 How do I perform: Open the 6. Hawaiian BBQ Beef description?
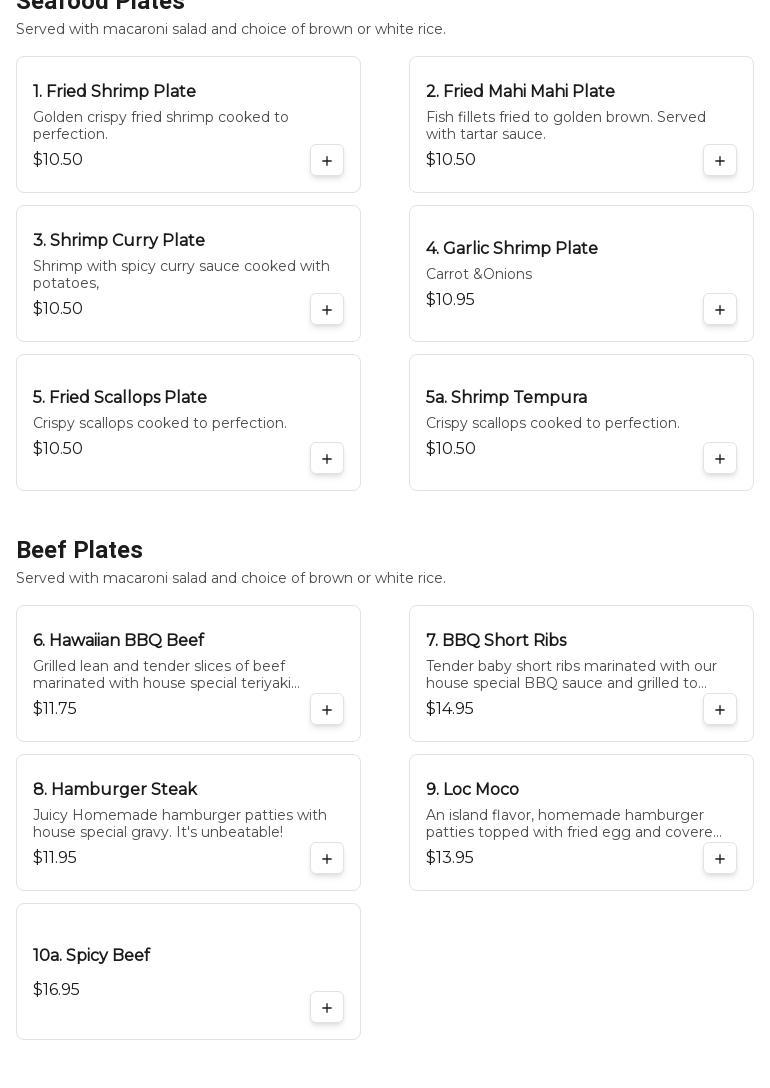click(166, 675)
